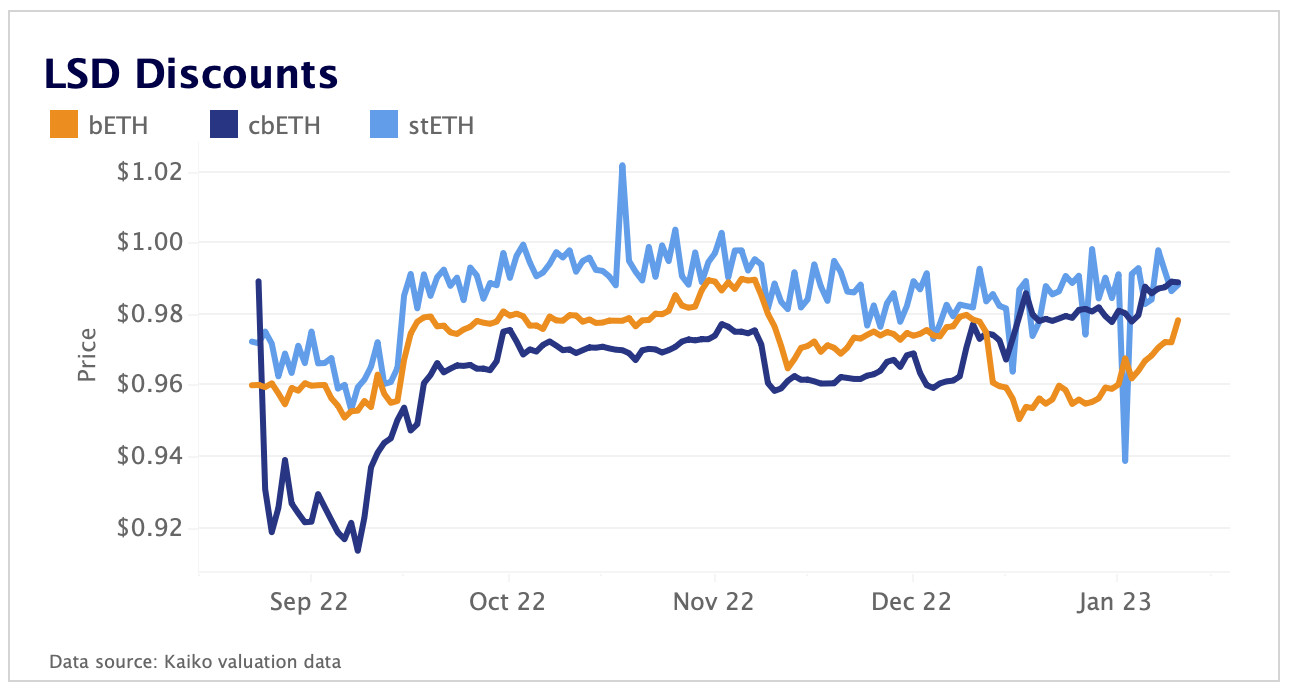Toggle the bETH series legend label
Image resolution: width=1290 pixels, height=692 pixels.
tap(118, 126)
